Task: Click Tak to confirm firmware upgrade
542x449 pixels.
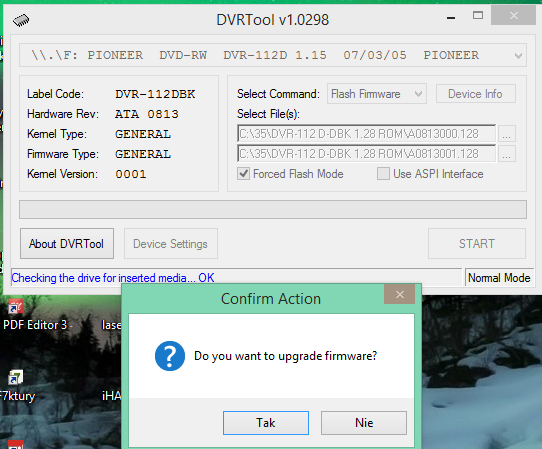Action: 266,423
